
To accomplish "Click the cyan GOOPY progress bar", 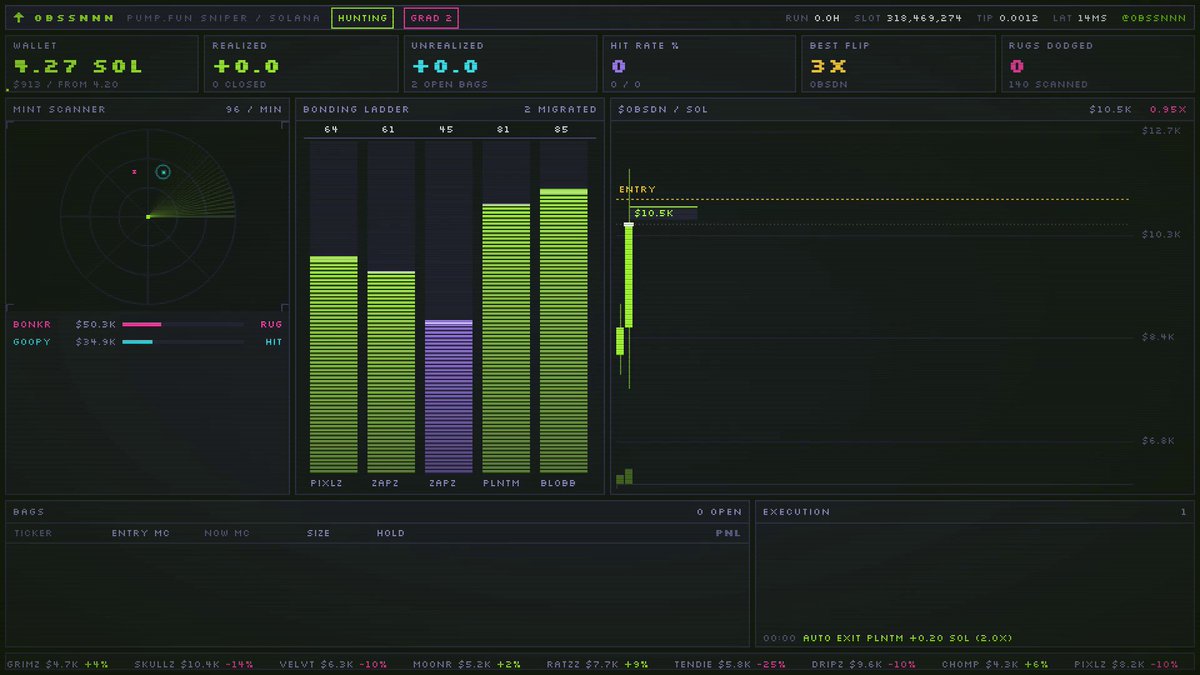I will [138, 342].
